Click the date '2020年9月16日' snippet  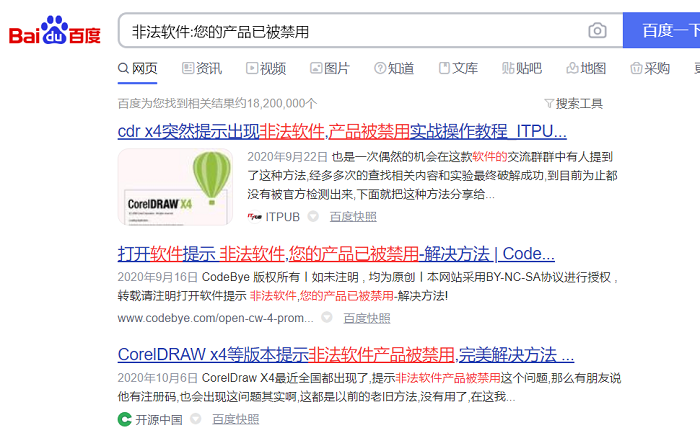(x=158, y=277)
